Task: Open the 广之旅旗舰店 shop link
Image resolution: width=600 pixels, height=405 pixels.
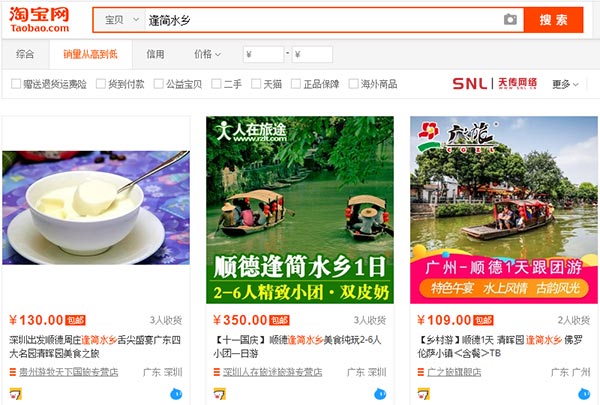Action: coord(454,372)
